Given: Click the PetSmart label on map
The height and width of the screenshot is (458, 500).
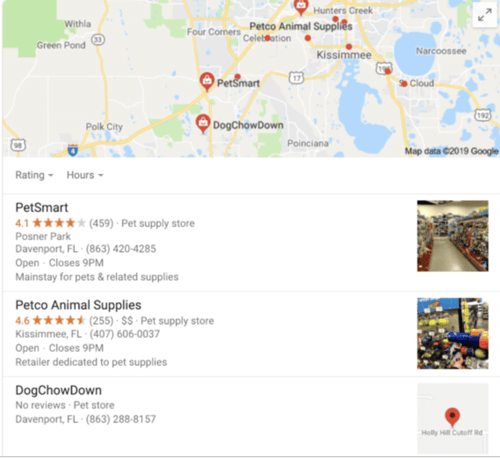Looking at the screenshot, I should click(238, 83).
